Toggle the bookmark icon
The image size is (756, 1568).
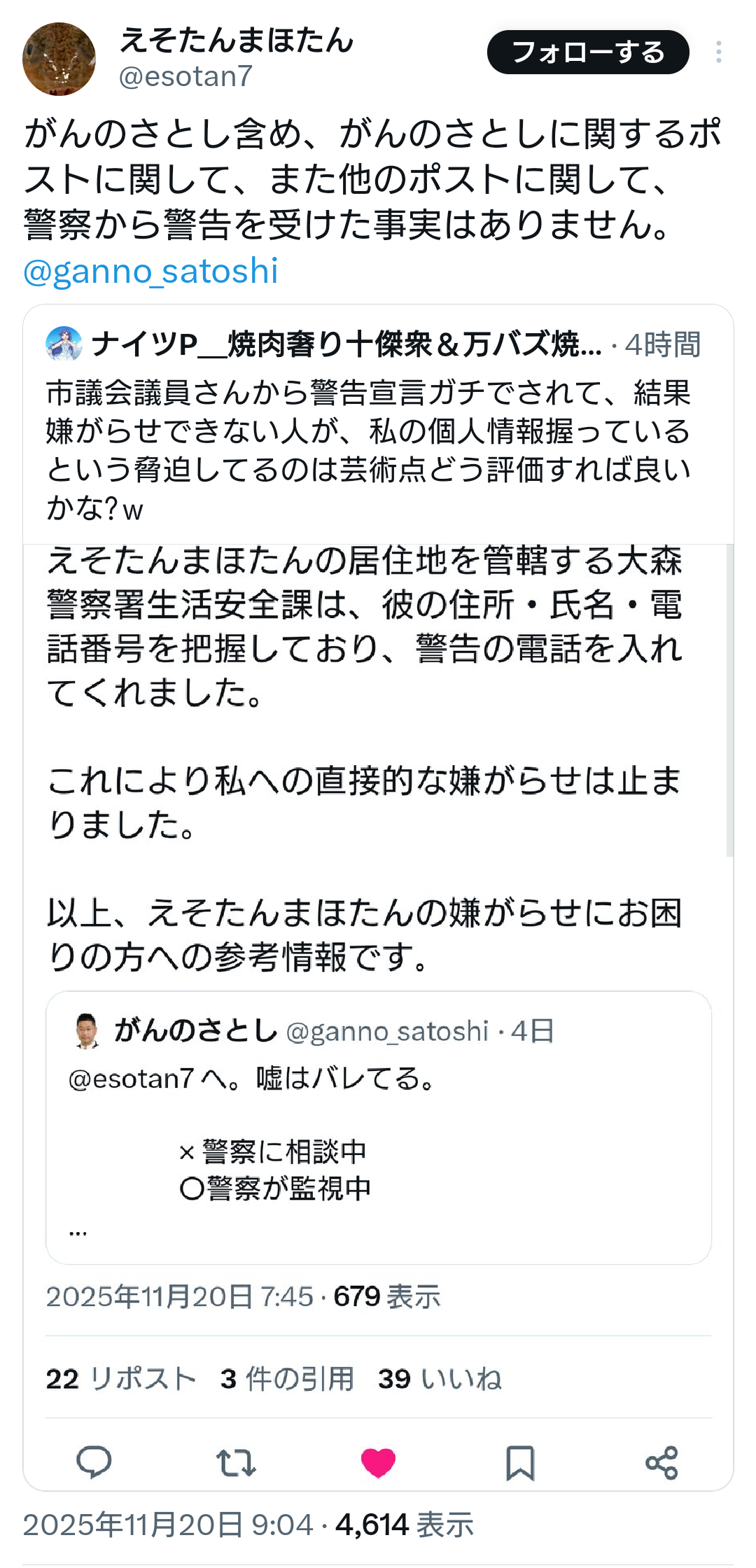coord(520,1462)
